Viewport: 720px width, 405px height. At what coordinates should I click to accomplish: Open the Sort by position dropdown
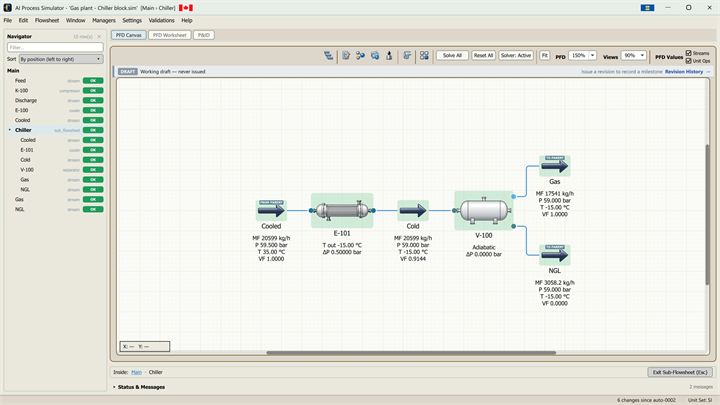(x=61, y=59)
